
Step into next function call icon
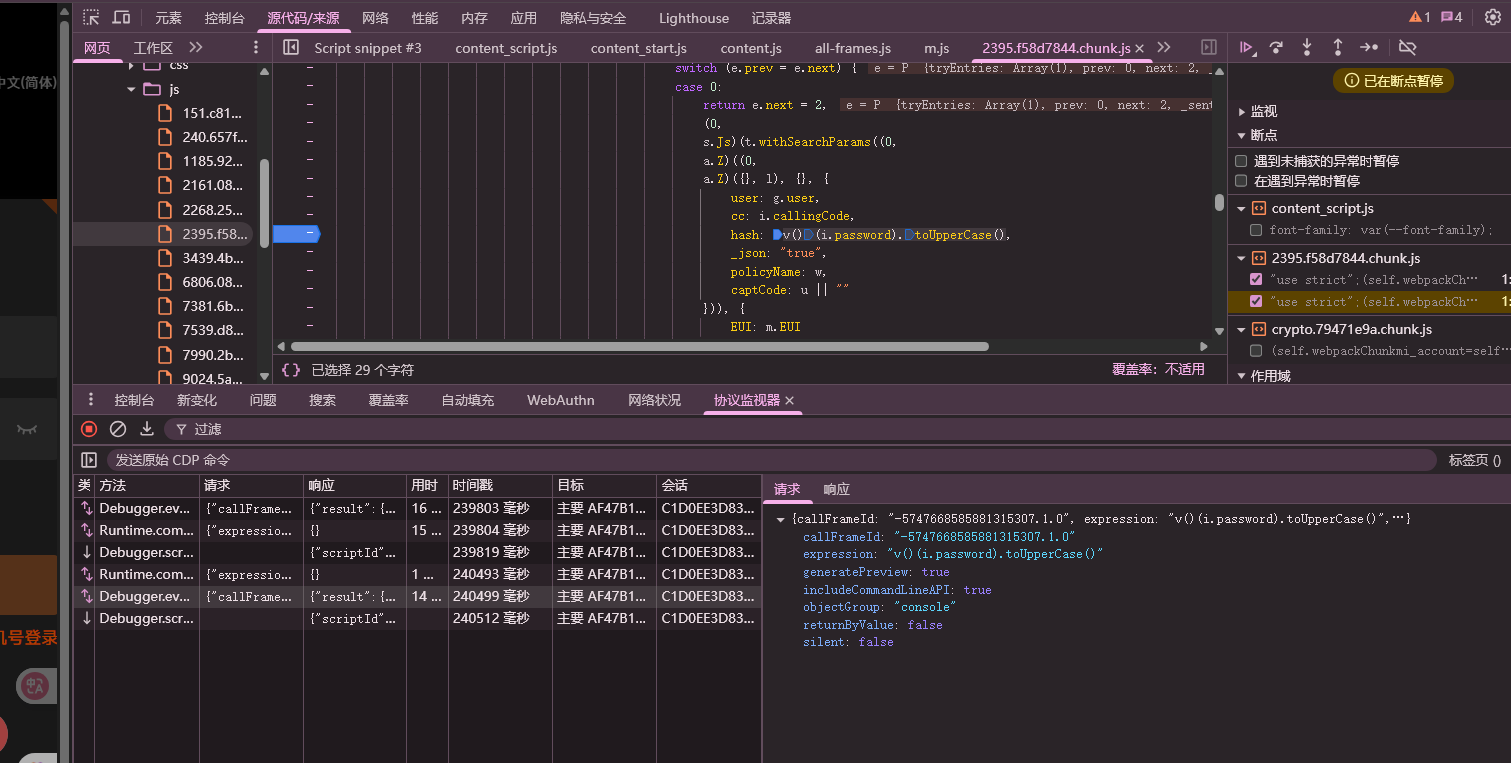[1307, 47]
